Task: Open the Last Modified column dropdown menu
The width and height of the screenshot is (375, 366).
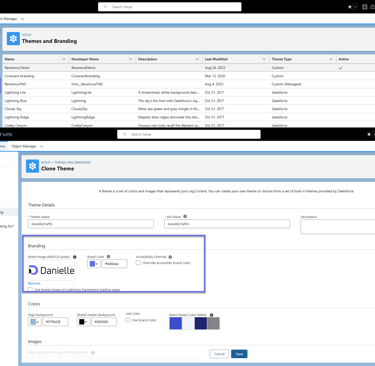Action: pos(264,59)
